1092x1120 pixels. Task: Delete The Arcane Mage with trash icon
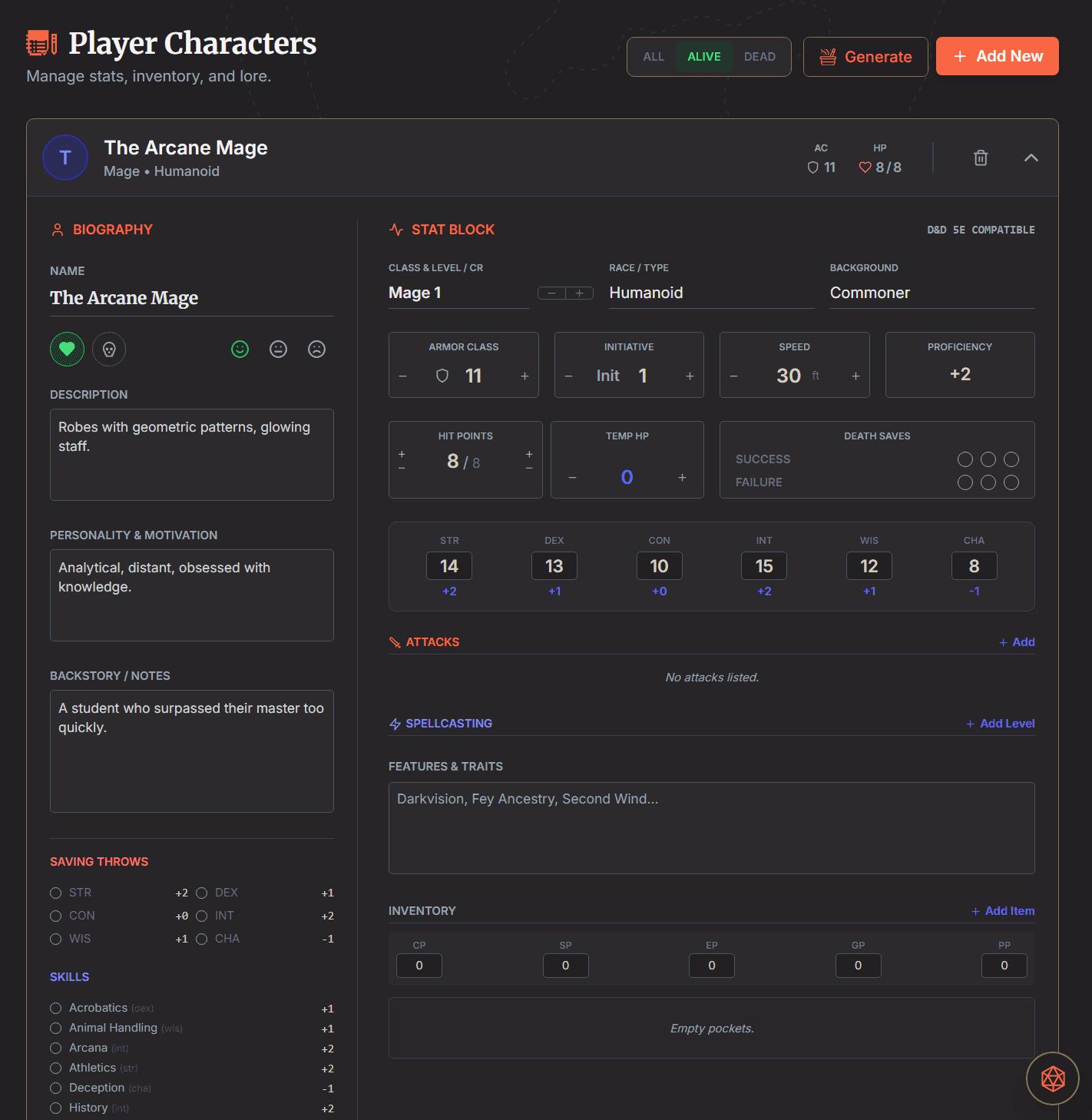tap(981, 157)
